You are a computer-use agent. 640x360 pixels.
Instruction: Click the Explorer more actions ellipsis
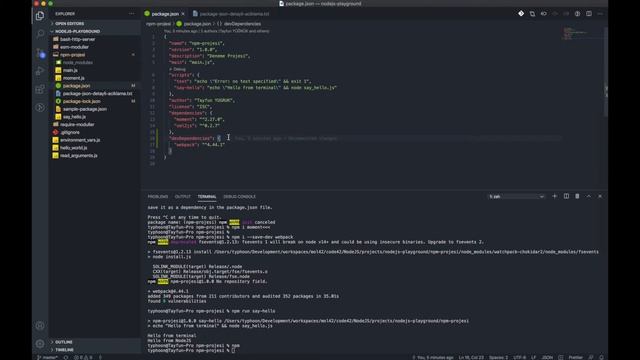131,13
